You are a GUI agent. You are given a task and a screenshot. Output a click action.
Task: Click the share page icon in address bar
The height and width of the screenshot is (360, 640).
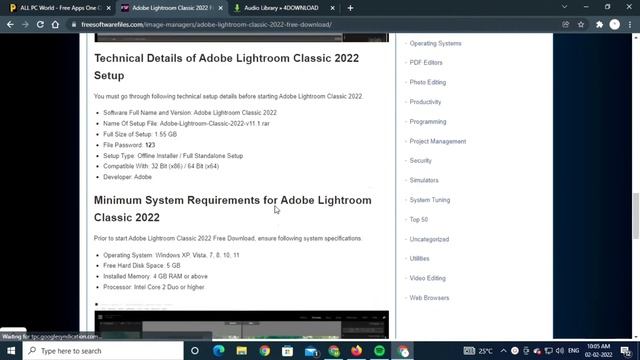(x=565, y=24)
